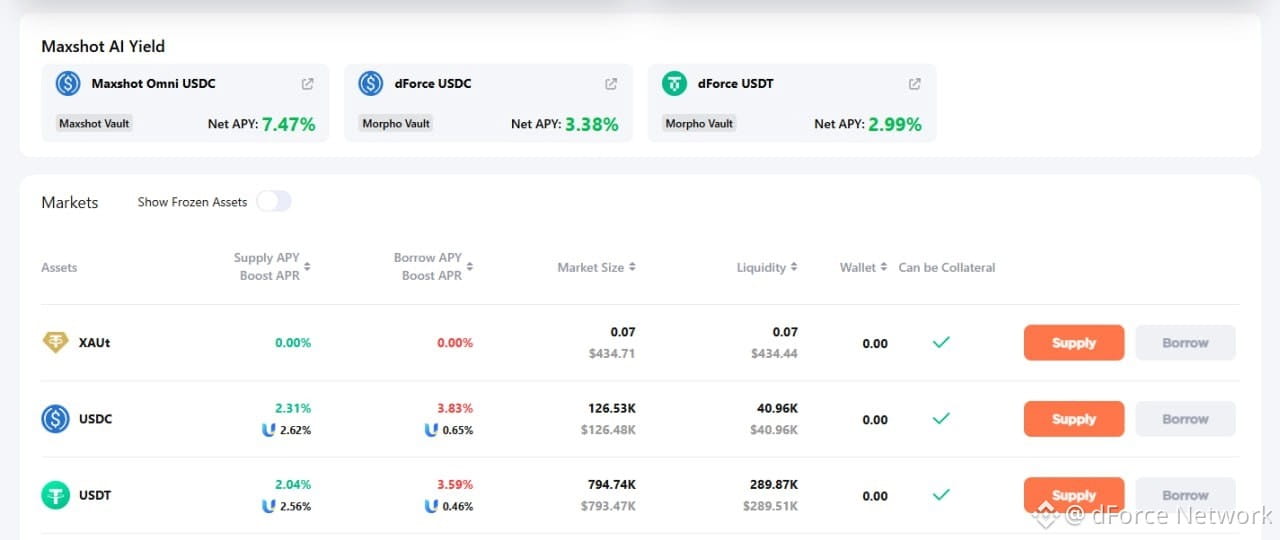Click the 3.38% Net APY value
1280x540 pixels.
592,125
